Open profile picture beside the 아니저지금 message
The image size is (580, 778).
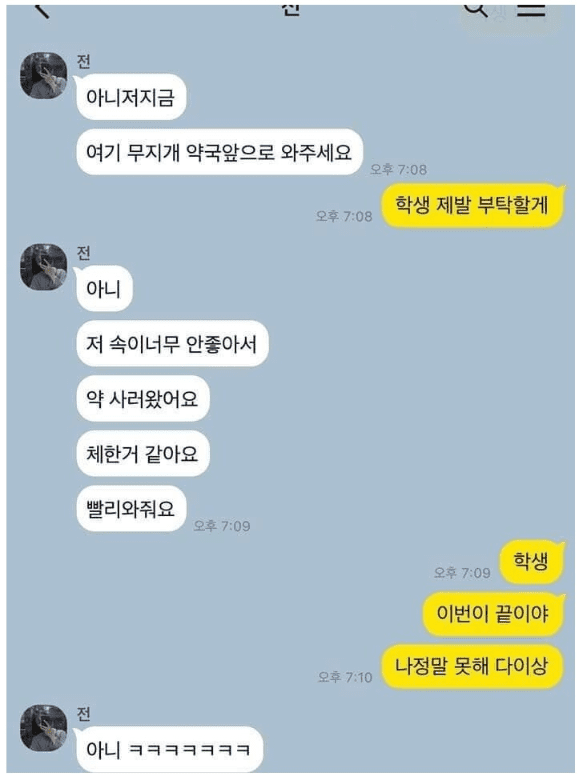[x=43, y=75]
